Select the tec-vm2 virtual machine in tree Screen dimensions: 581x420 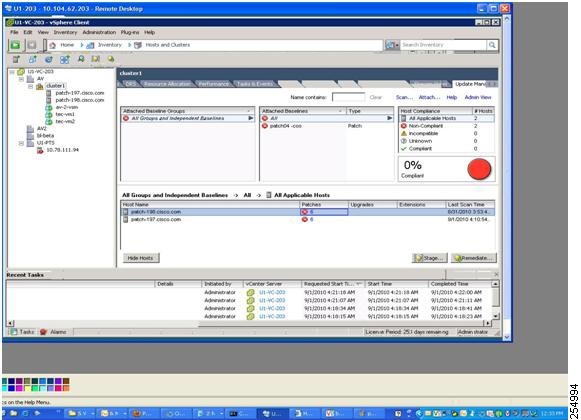click(x=65, y=122)
